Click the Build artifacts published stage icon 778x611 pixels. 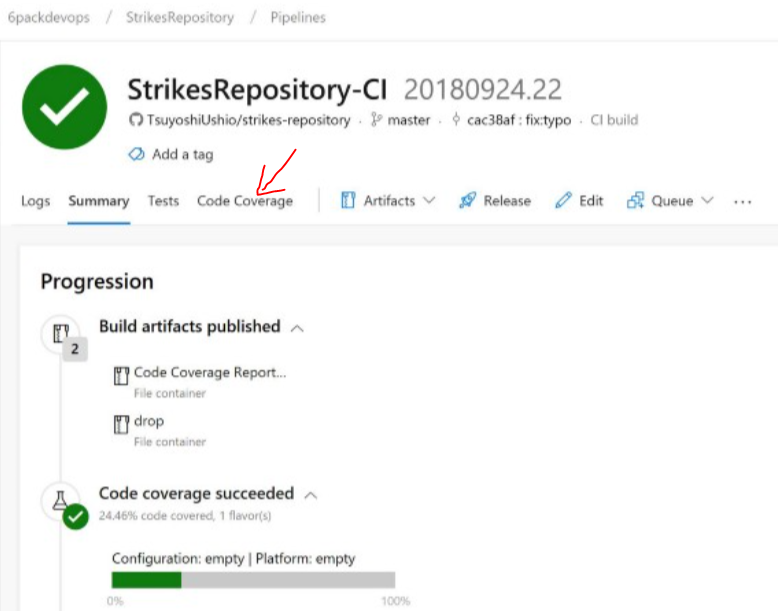tap(61, 334)
